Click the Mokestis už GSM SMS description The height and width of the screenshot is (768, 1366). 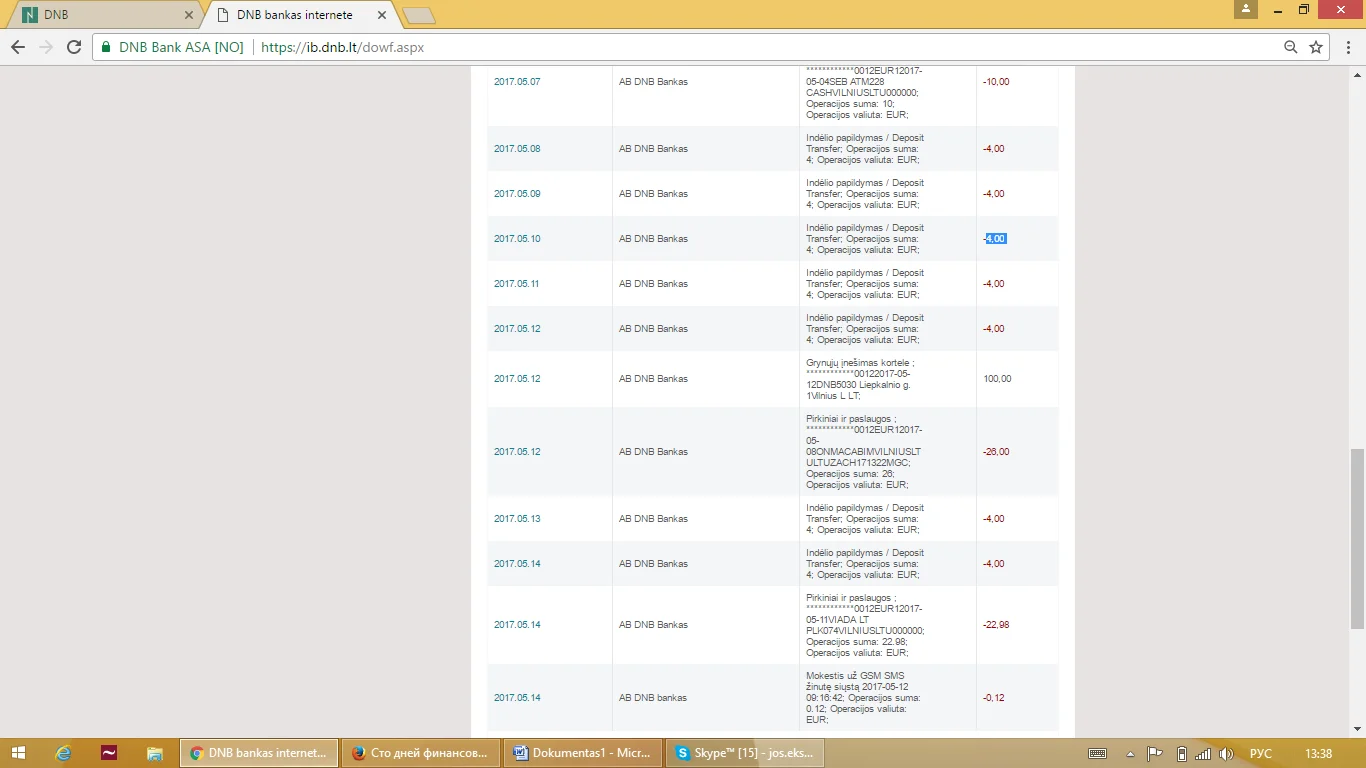click(x=864, y=698)
